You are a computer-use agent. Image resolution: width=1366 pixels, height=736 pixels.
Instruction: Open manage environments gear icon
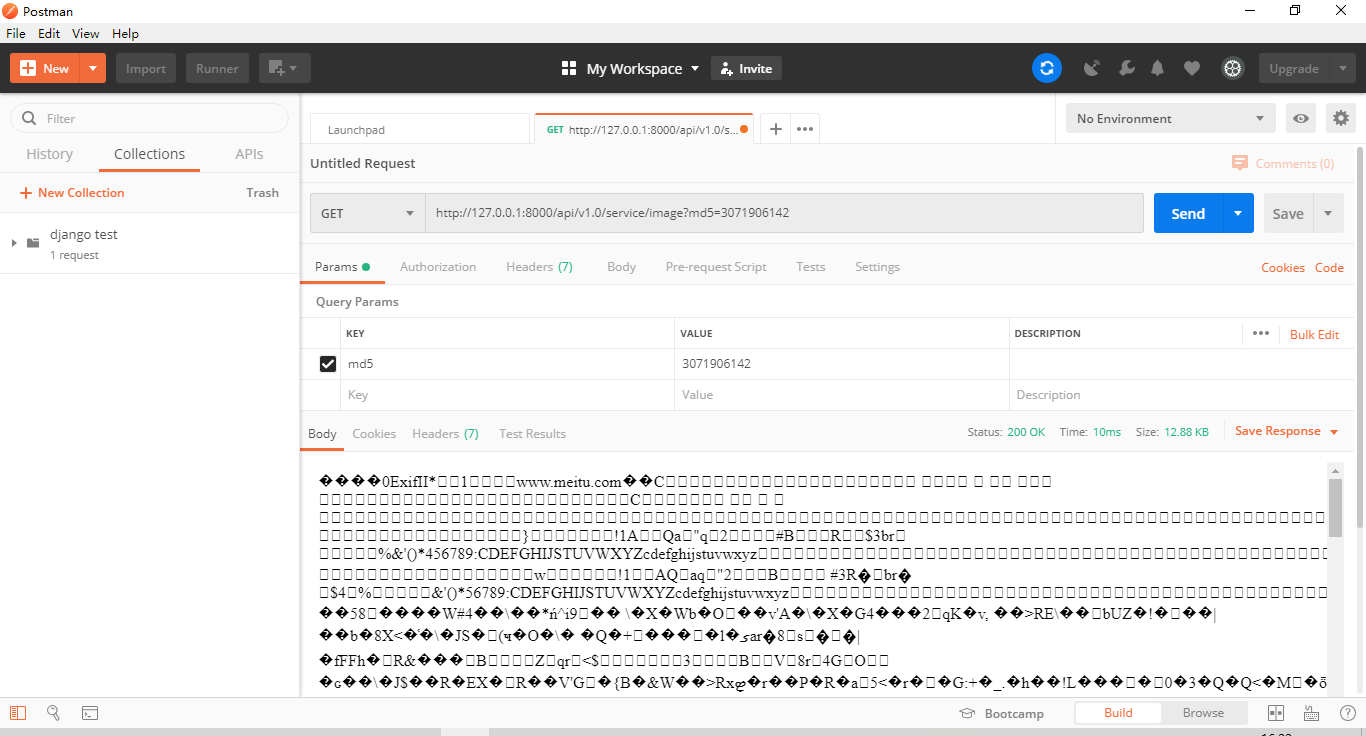[x=1341, y=118]
